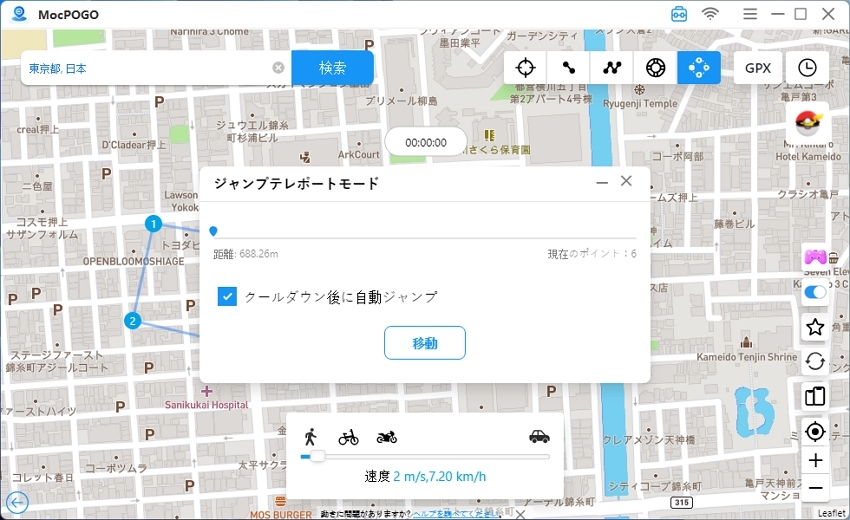The height and width of the screenshot is (520, 850).
Task: Open the toolbox icon in title bar
Action: (x=679, y=14)
